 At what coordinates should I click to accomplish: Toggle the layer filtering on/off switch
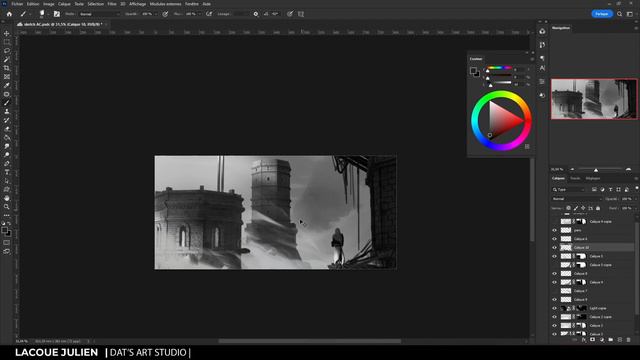click(x=636, y=189)
